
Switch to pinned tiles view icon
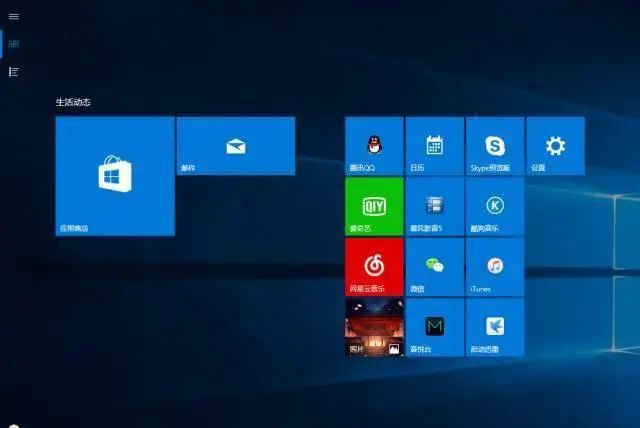coord(14,44)
